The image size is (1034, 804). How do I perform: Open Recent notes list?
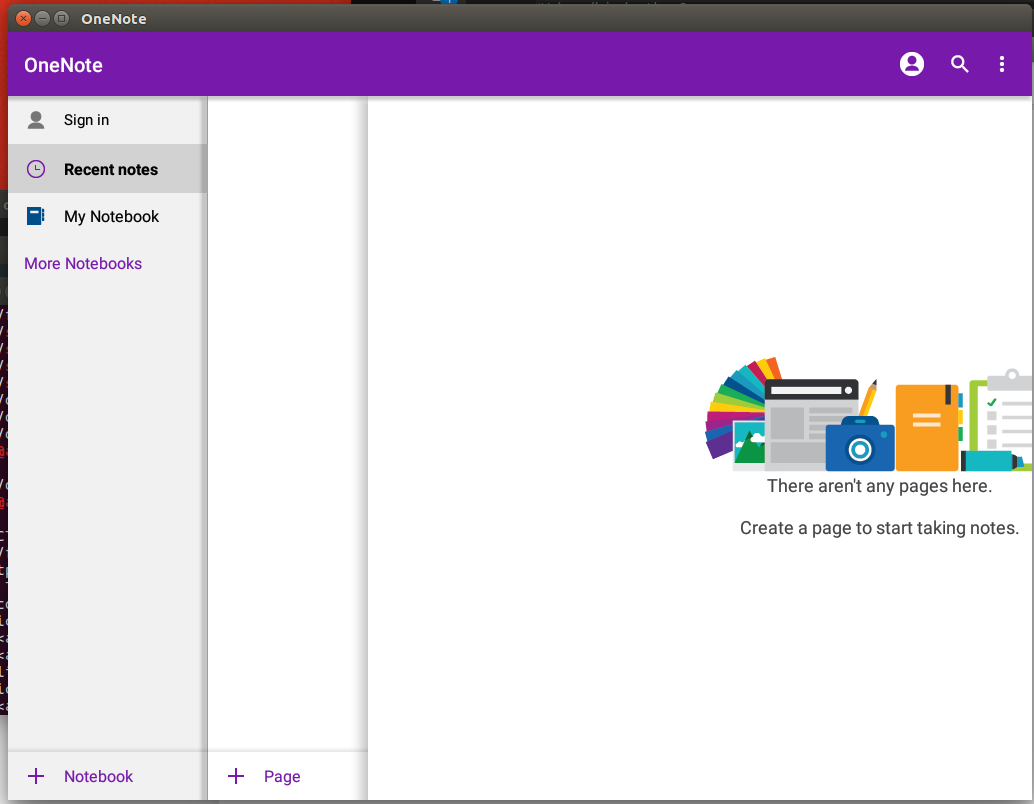coord(107,169)
